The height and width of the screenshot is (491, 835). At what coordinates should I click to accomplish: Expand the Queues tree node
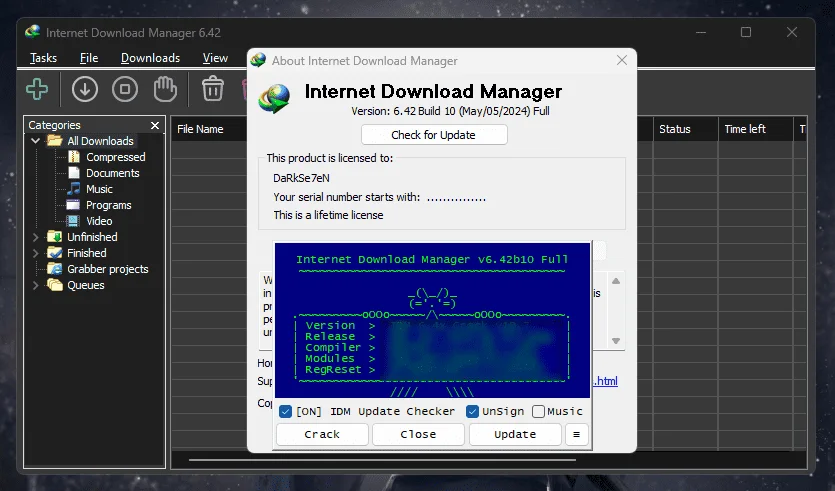[x=36, y=285]
